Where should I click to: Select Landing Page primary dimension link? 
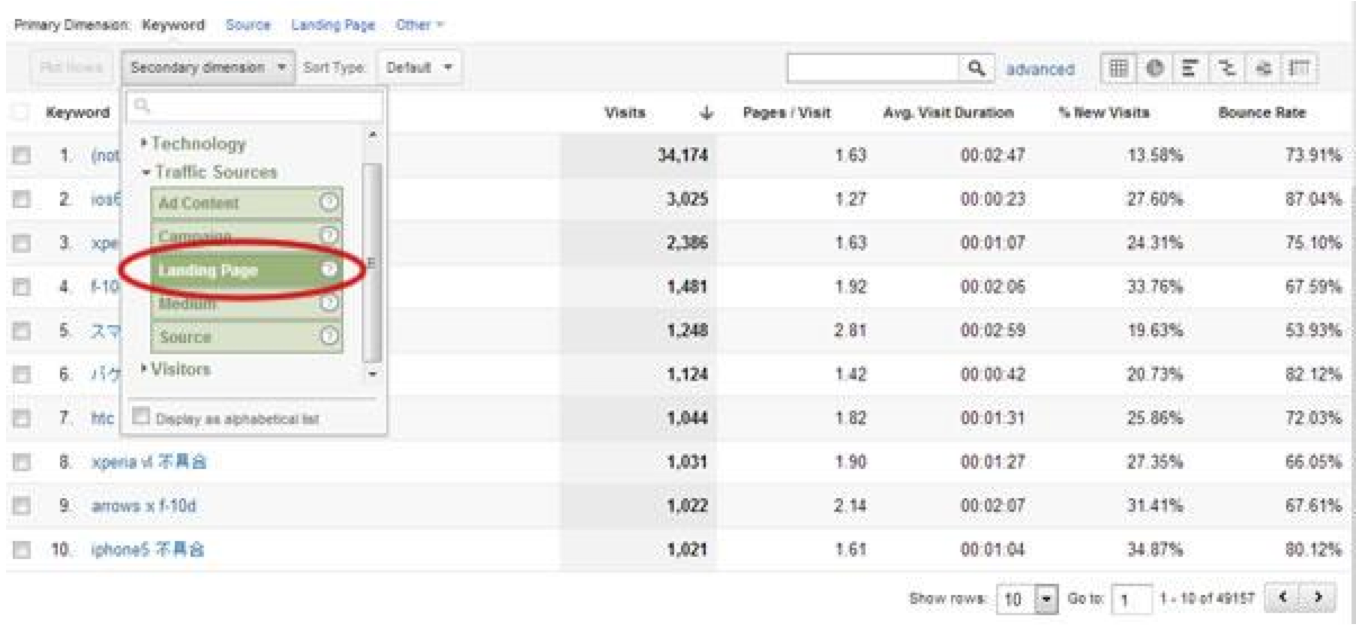click(x=333, y=25)
